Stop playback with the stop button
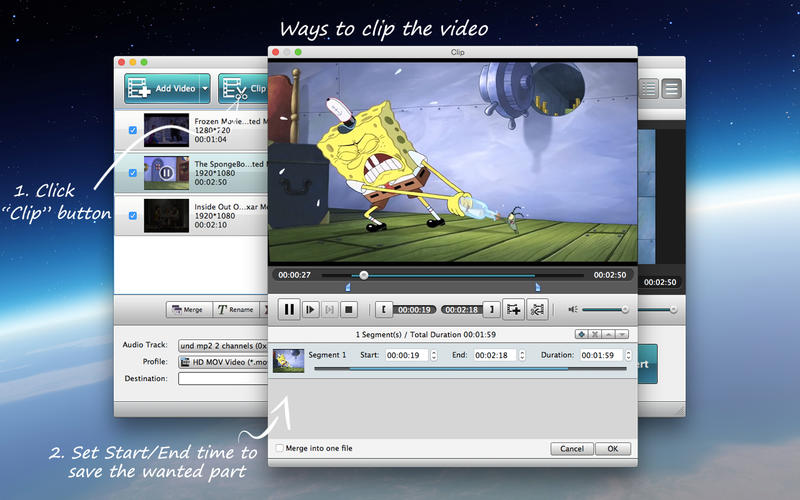This screenshot has height=500, width=800. 349,310
